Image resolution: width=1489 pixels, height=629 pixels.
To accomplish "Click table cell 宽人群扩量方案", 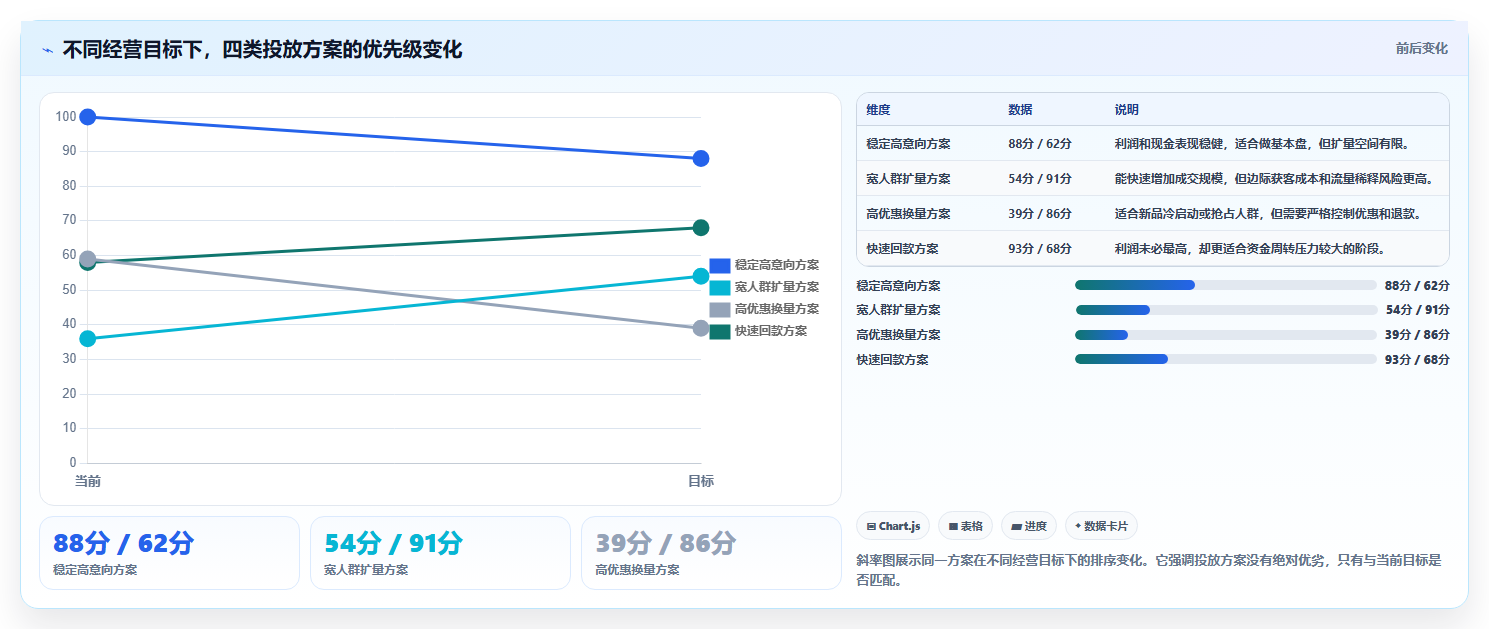I will click(908, 178).
